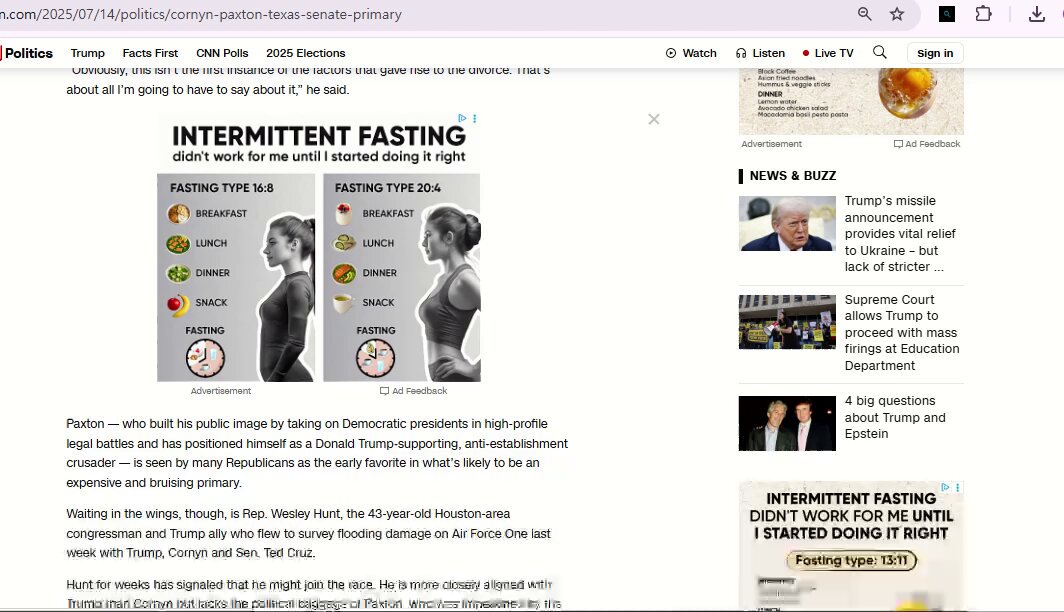Click the Fasting type: 13:11 badge in the sidebar ad
The height and width of the screenshot is (612, 1064).
click(851, 560)
